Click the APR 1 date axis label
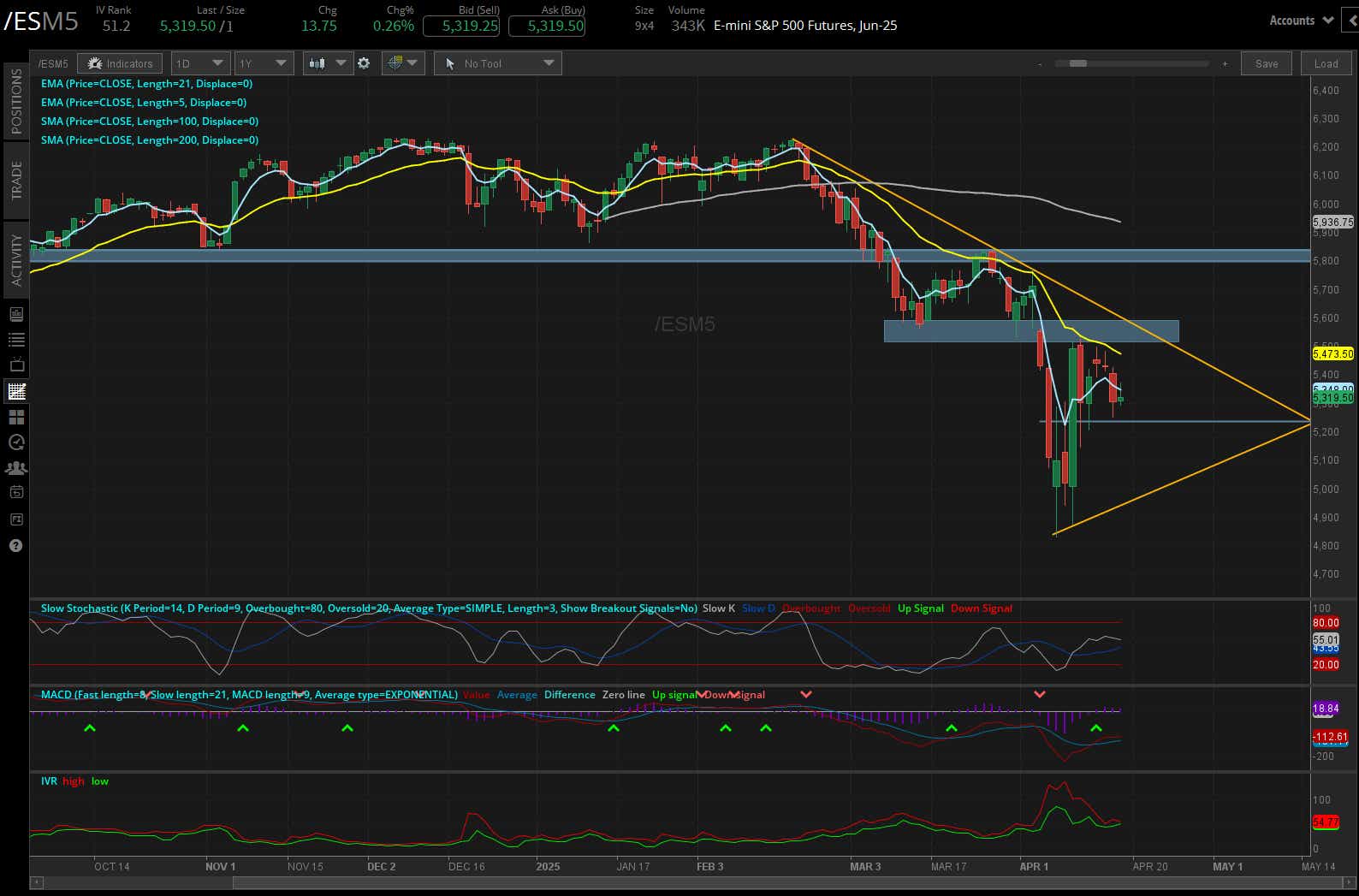The width and height of the screenshot is (1359, 896). 1034,867
